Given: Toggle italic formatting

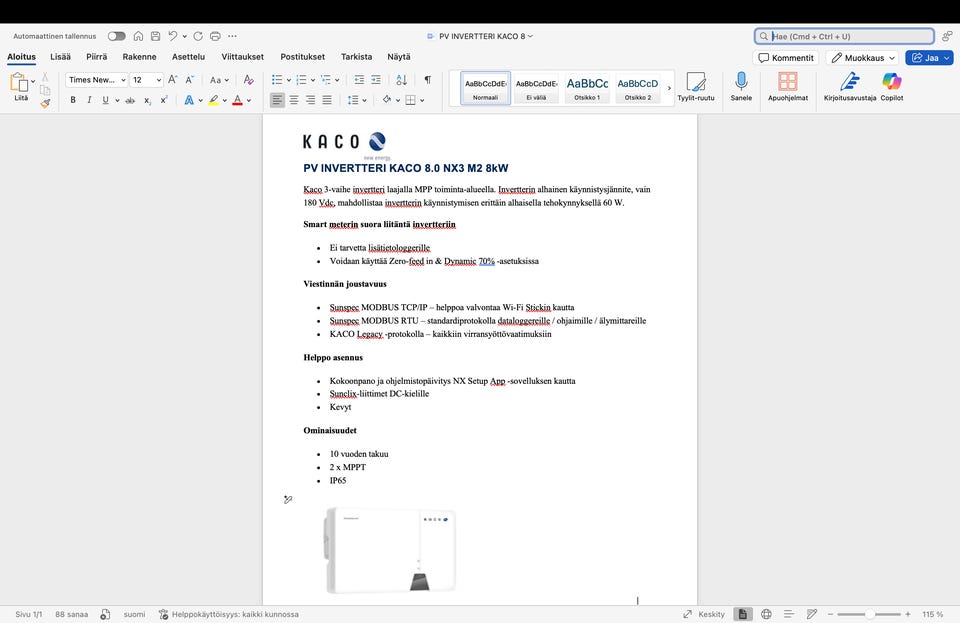Looking at the screenshot, I should [x=89, y=100].
